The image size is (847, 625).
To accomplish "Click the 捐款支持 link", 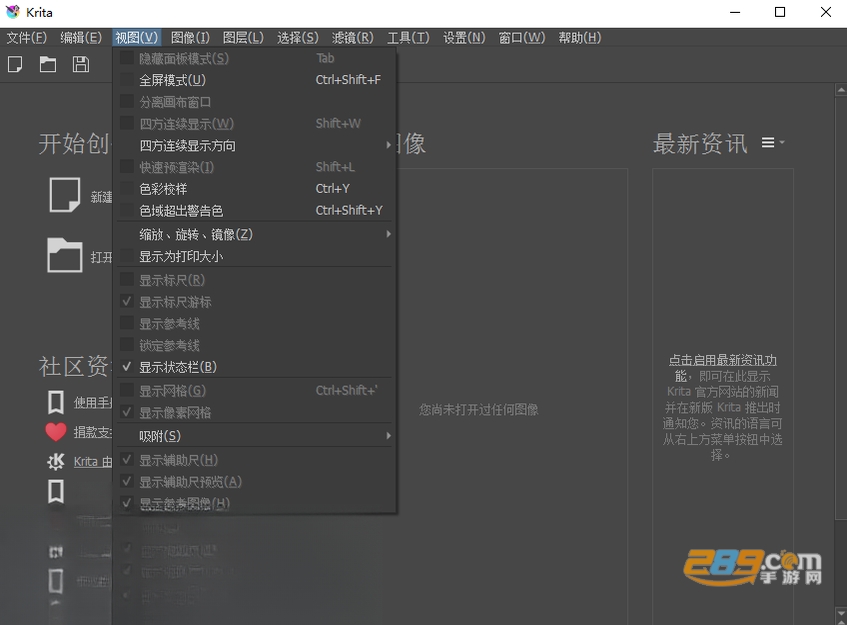I will click(93, 432).
